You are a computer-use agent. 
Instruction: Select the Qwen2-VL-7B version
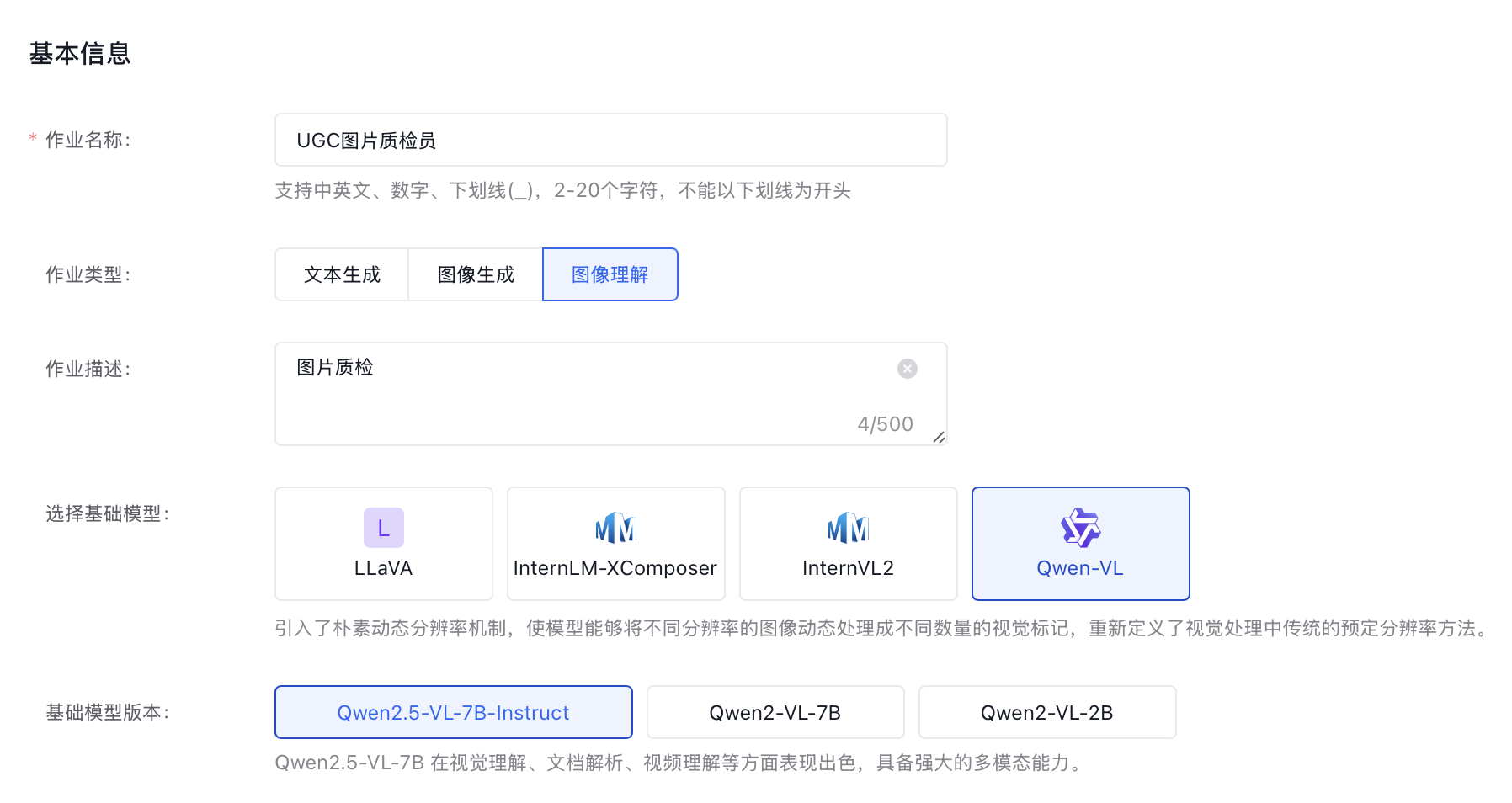(x=775, y=712)
